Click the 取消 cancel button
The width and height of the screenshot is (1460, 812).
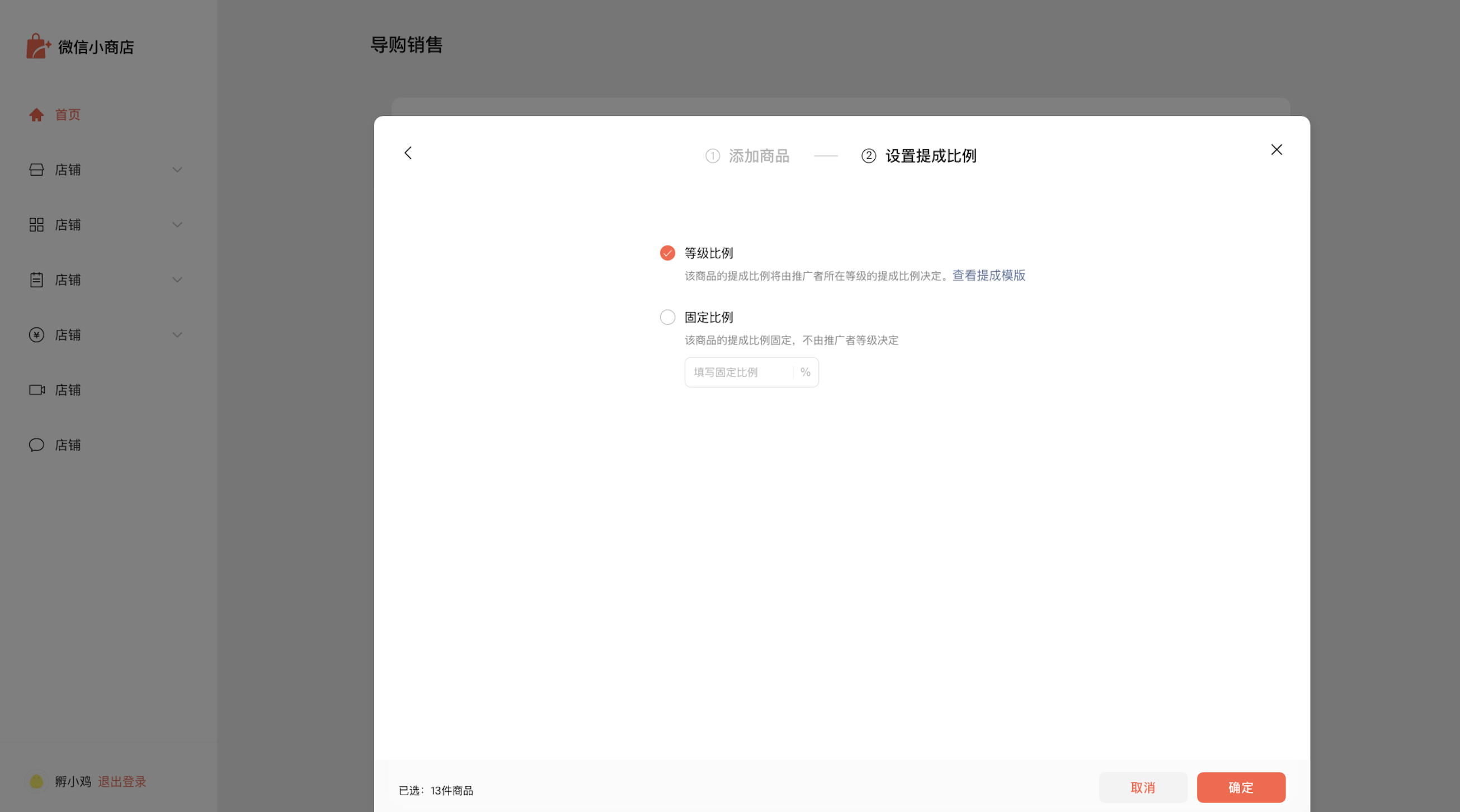point(1143,787)
